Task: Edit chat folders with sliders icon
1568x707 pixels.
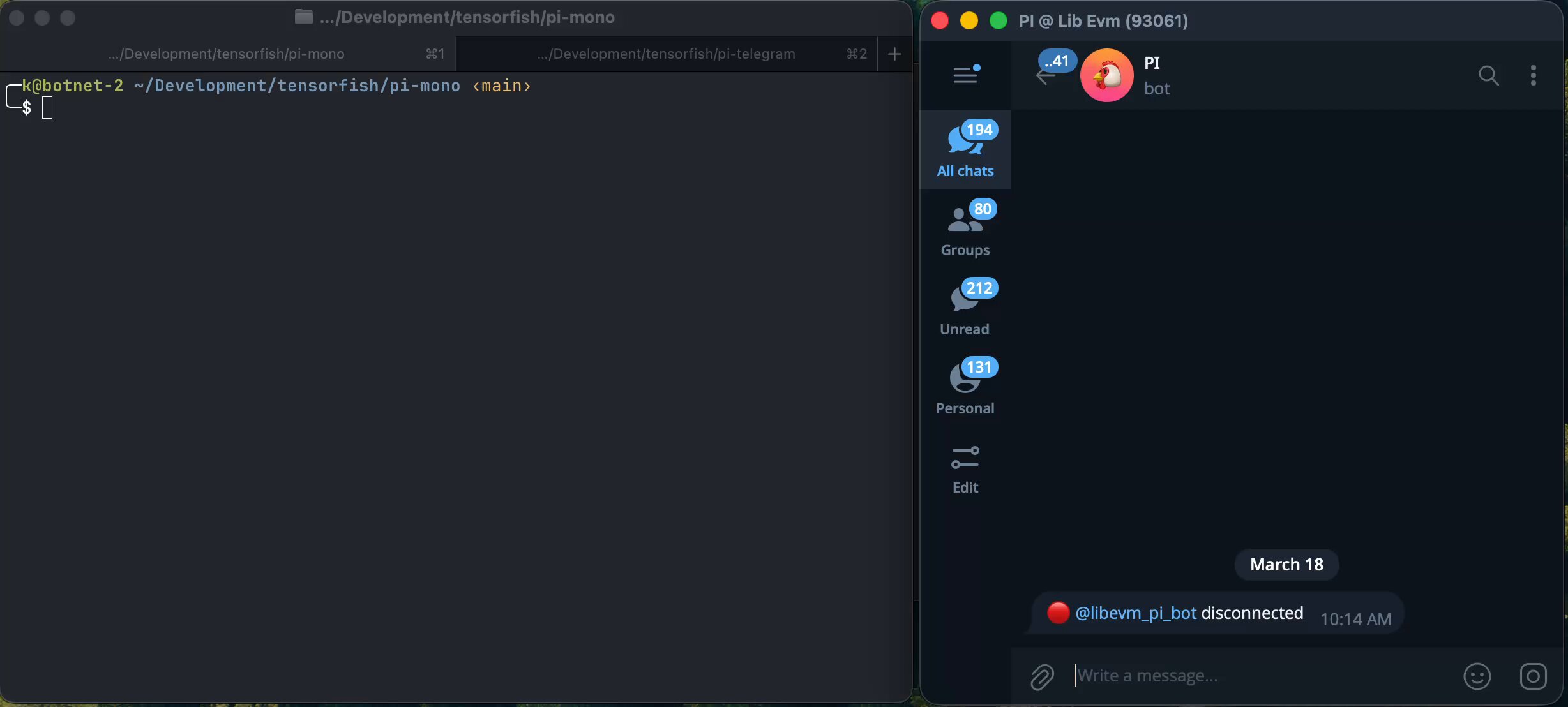Action: coord(965,470)
